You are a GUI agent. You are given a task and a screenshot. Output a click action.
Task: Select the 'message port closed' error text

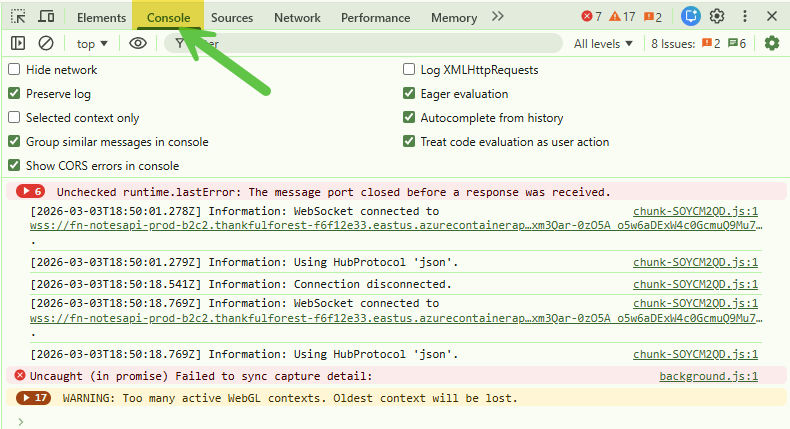coord(334,192)
